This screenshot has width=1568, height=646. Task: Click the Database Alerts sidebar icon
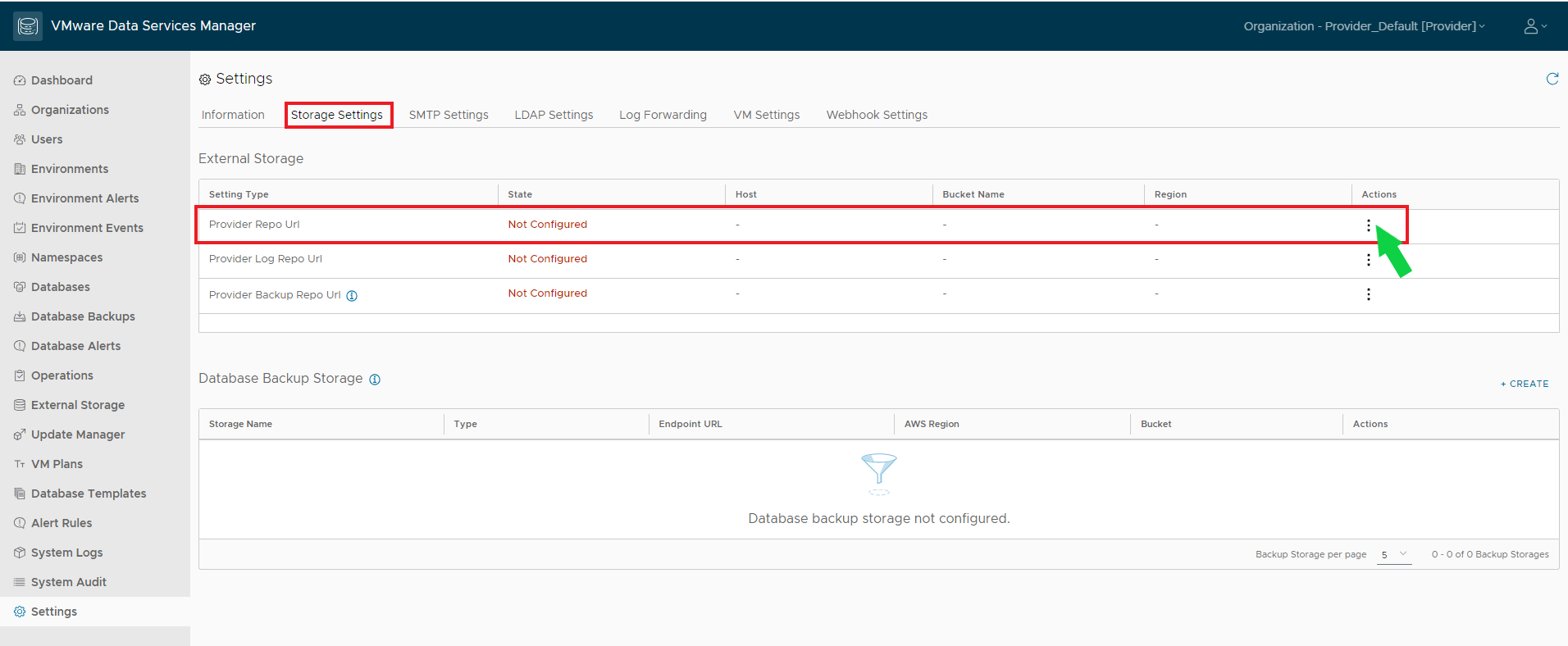20,346
